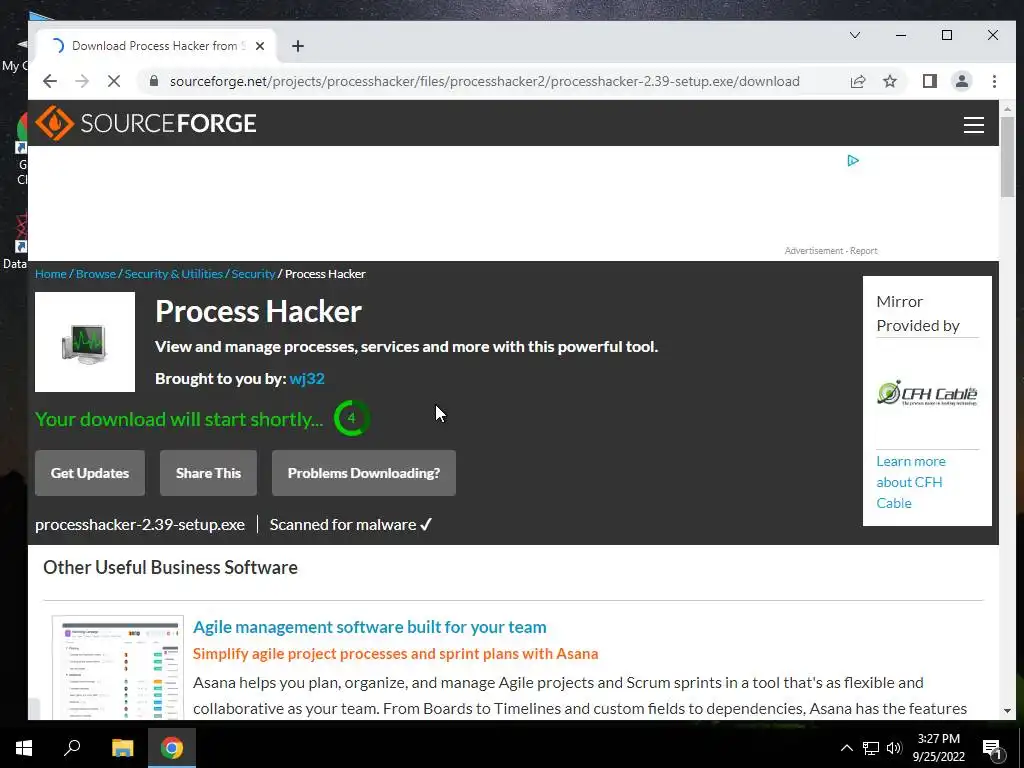Click Other Useful Business Software heading
This screenshot has height=768, width=1024.
[170, 567]
